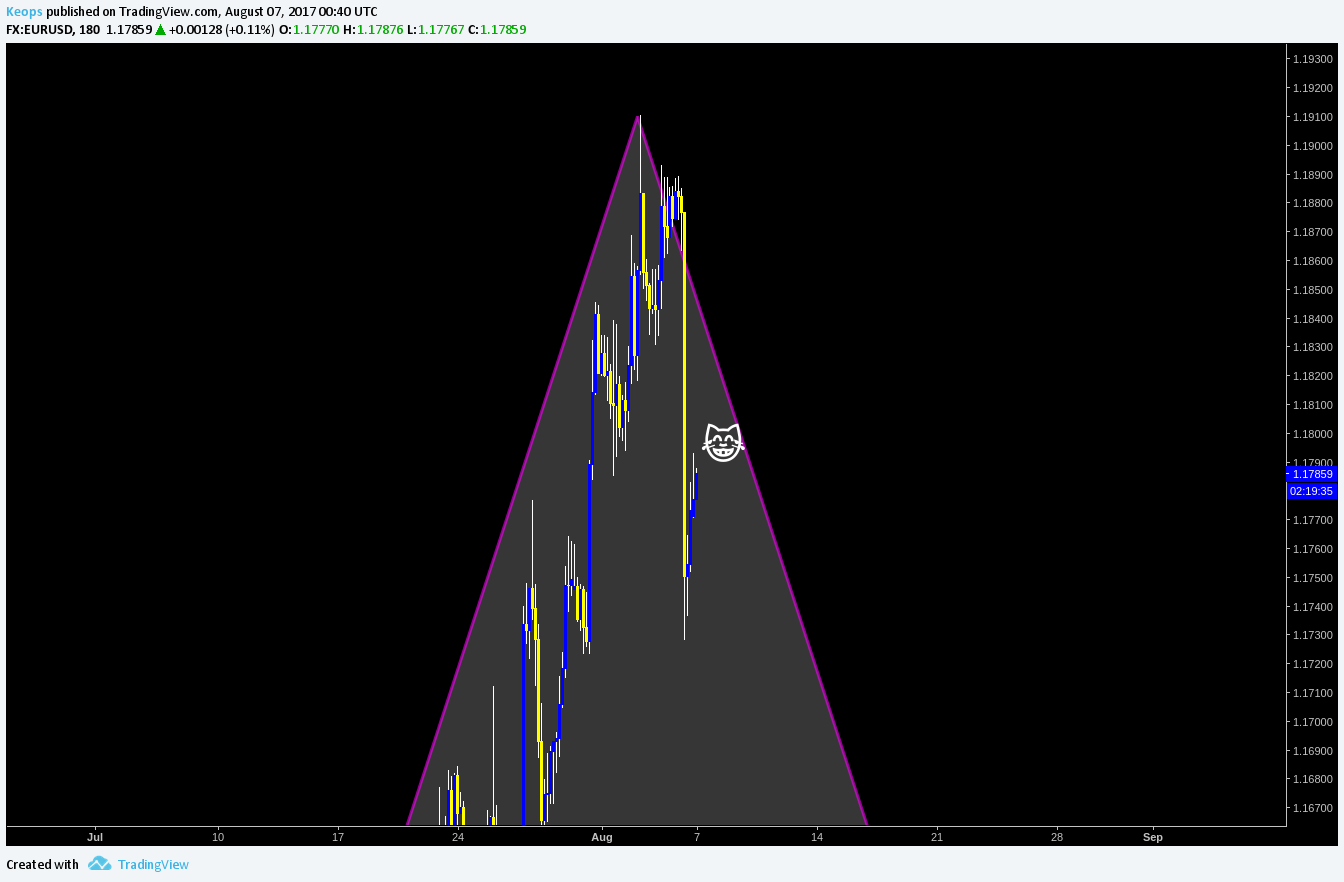Click the 7 date label on time axis
This screenshot has height=882, width=1344.
697,837
